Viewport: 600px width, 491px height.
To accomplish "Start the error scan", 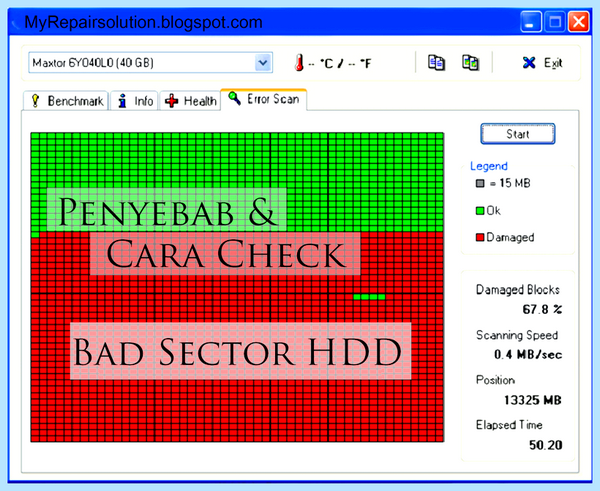I will [x=518, y=134].
